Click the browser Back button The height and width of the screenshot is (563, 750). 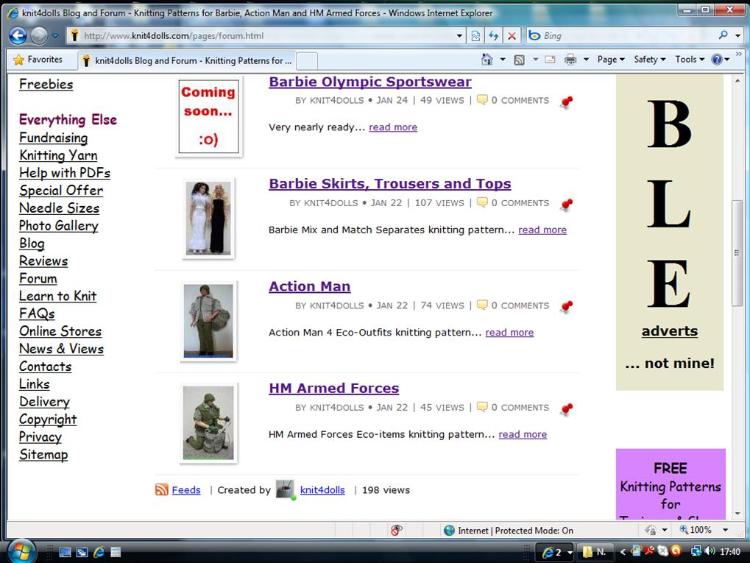point(17,35)
